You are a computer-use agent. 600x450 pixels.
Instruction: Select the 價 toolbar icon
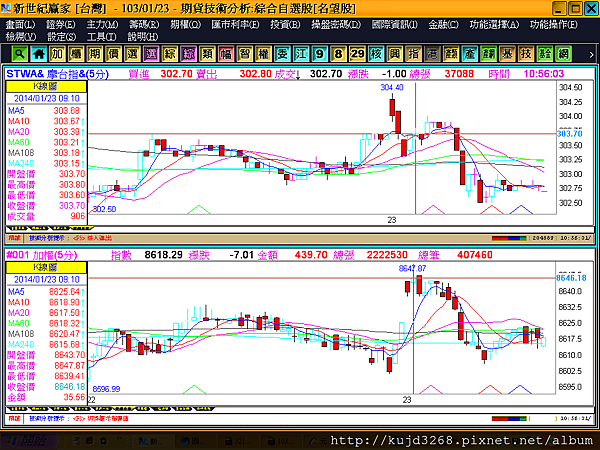[113, 54]
